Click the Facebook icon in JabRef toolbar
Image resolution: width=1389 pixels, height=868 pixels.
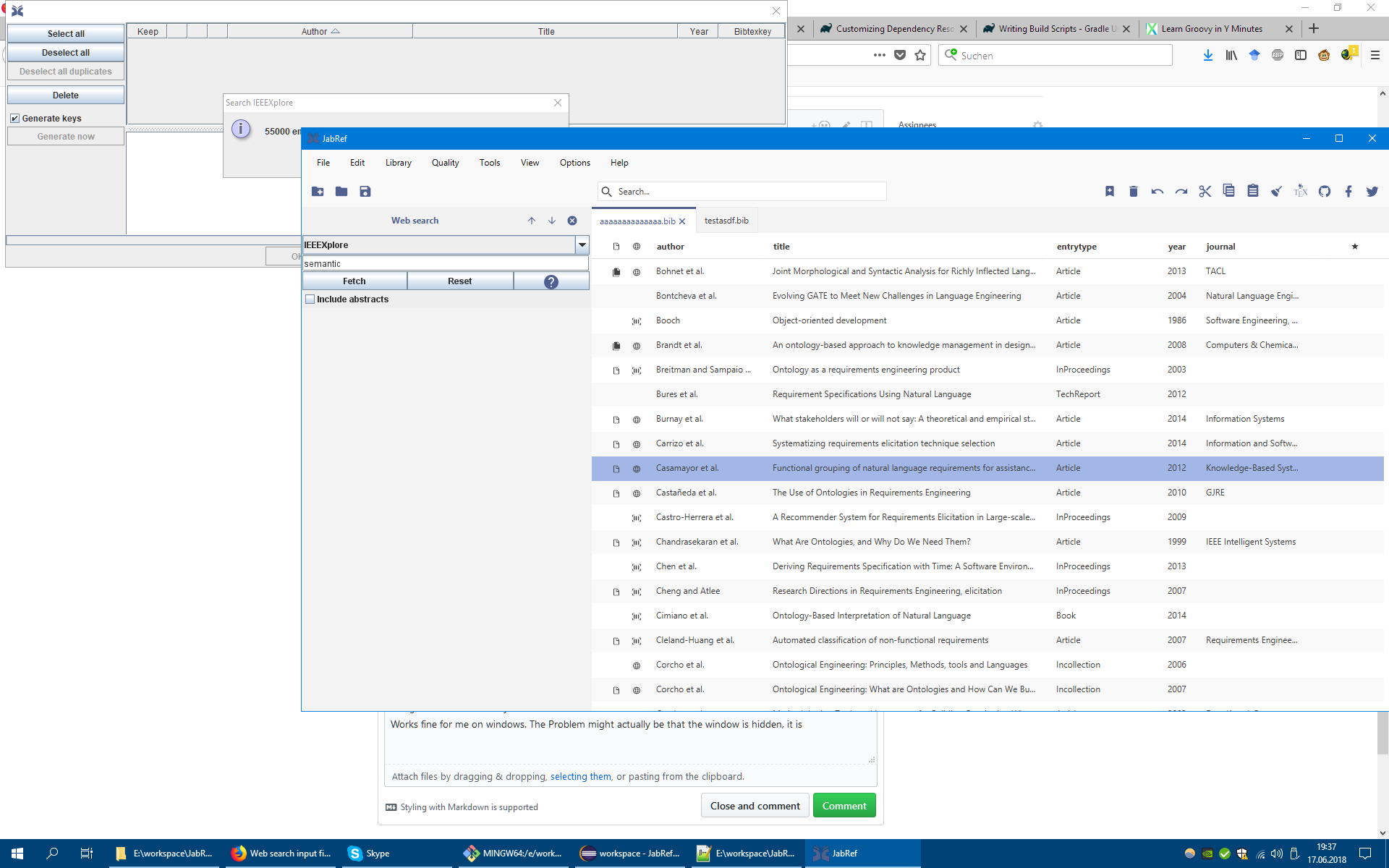(x=1348, y=192)
